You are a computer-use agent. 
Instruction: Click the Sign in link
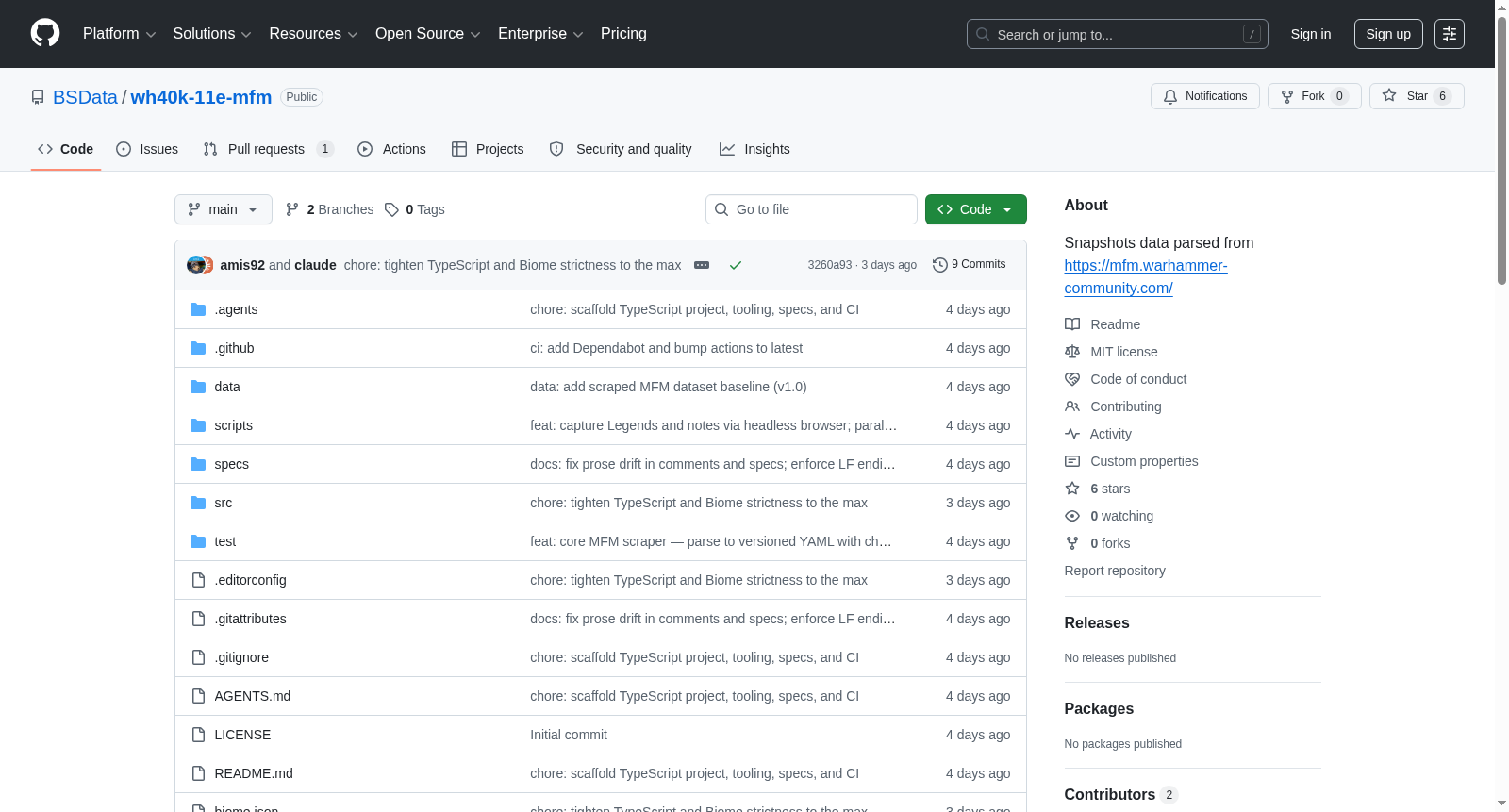pos(1311,34)
